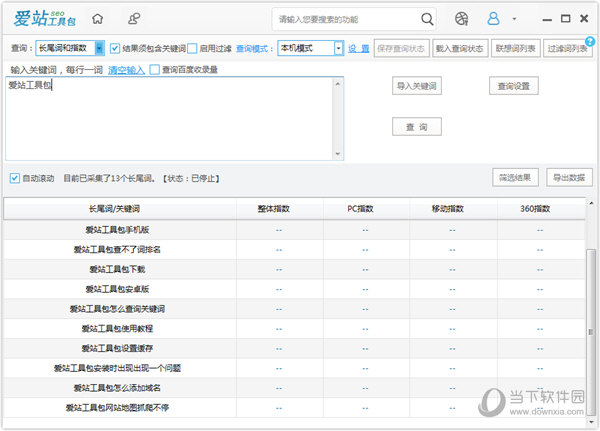600x431 pixels.
Task: Select row 爱站工具包网站地图抓爬不停
Action: click(294, 408)
